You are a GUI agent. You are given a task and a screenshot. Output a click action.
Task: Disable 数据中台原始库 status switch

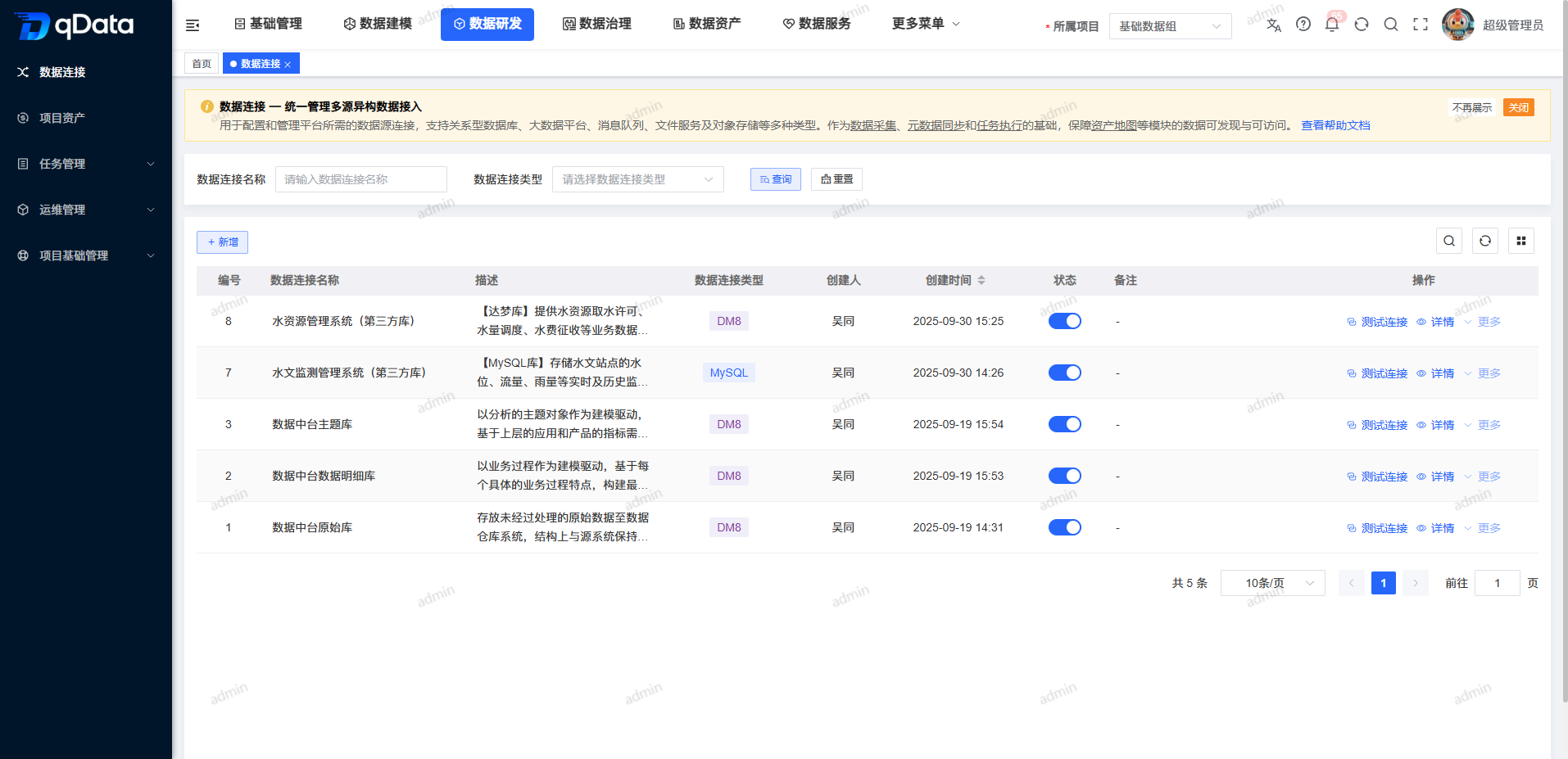[x=1065, y=527]
